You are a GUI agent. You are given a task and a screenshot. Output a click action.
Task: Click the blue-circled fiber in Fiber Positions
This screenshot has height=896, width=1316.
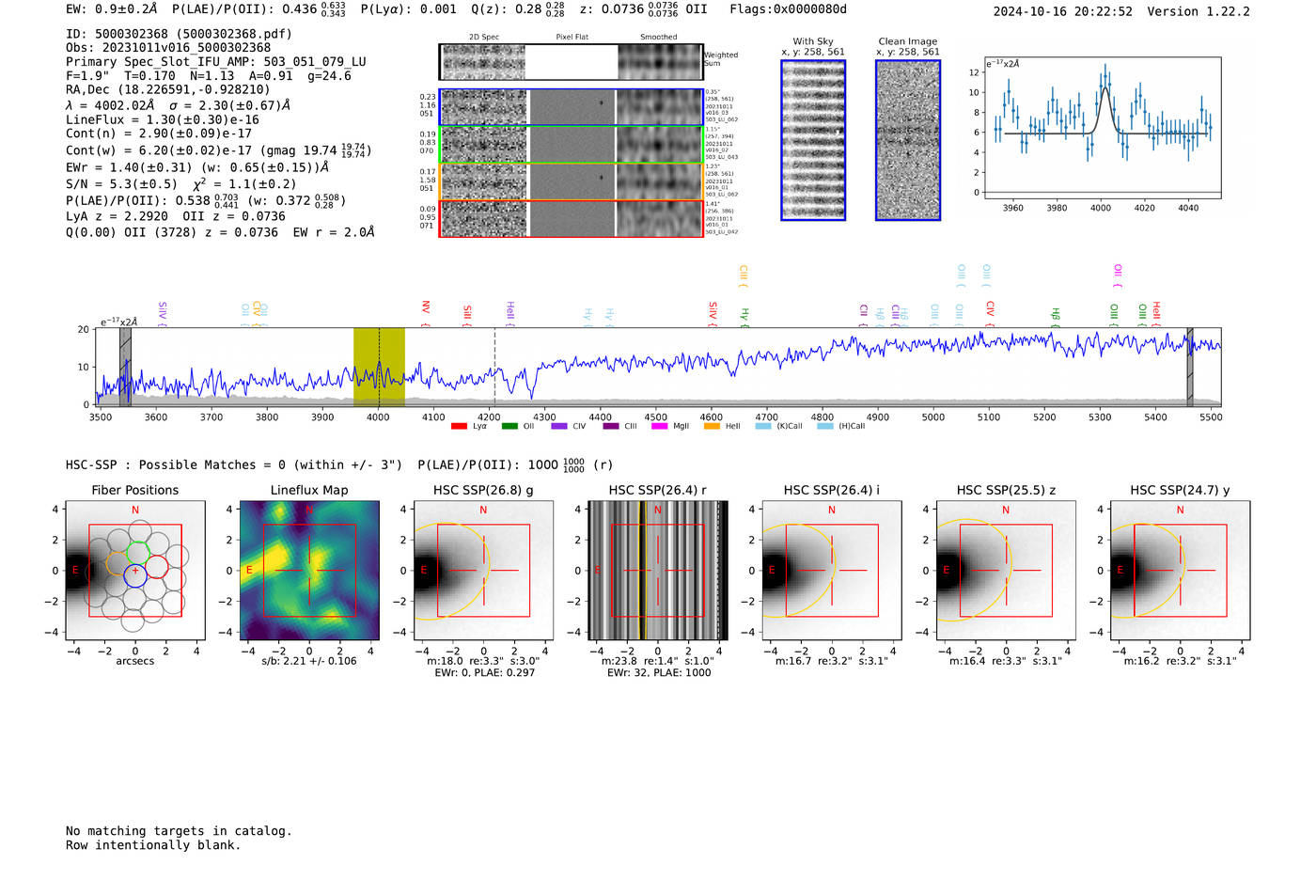[x=135, y=574]
